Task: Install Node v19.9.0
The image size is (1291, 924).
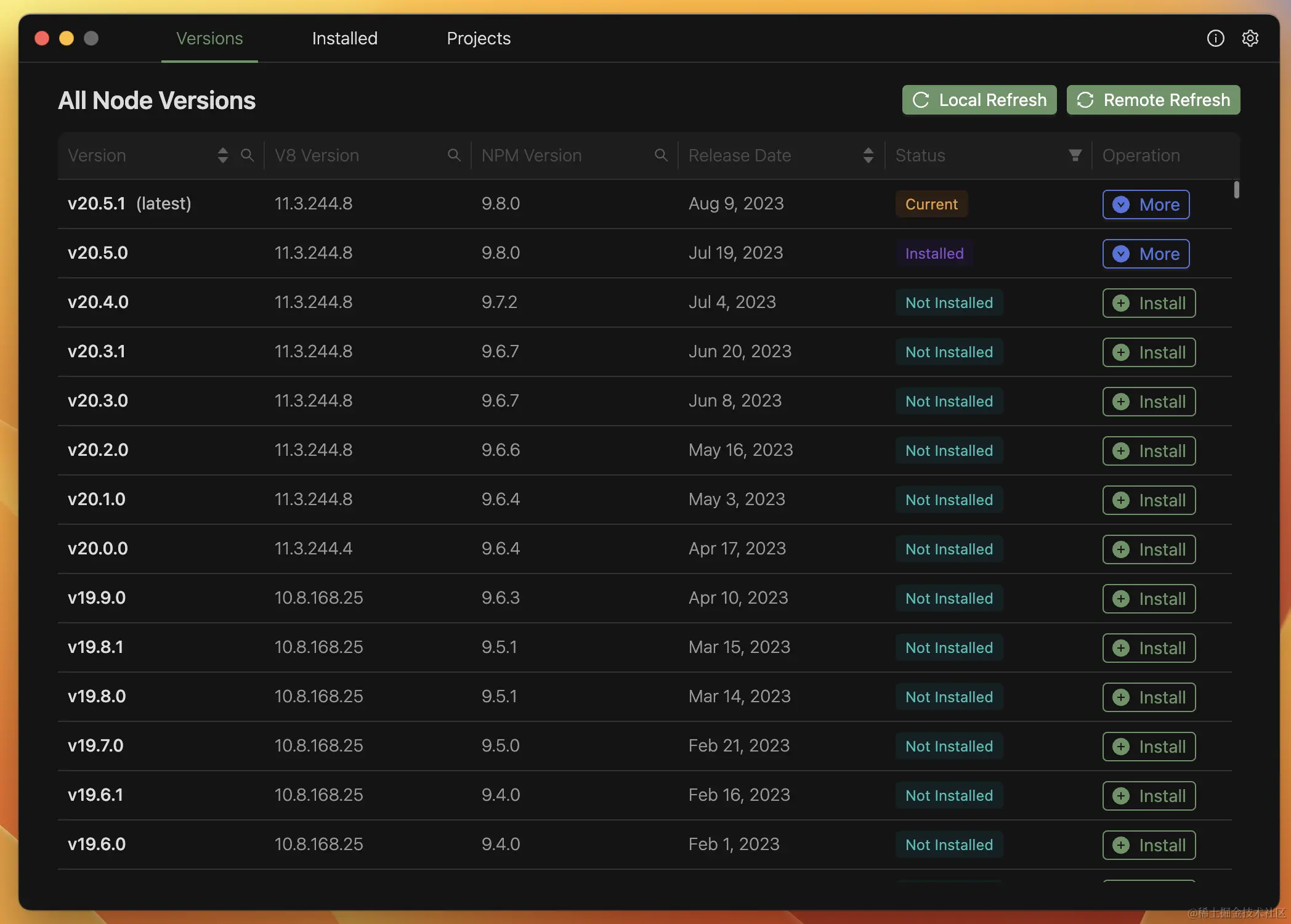Action: 1149,599
